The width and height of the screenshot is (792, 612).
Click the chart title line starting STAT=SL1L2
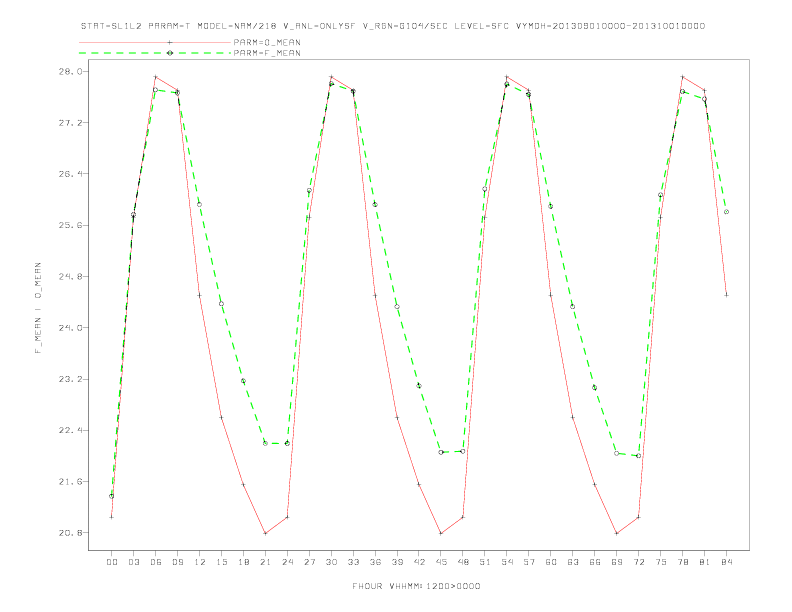(x=393, y=26)
